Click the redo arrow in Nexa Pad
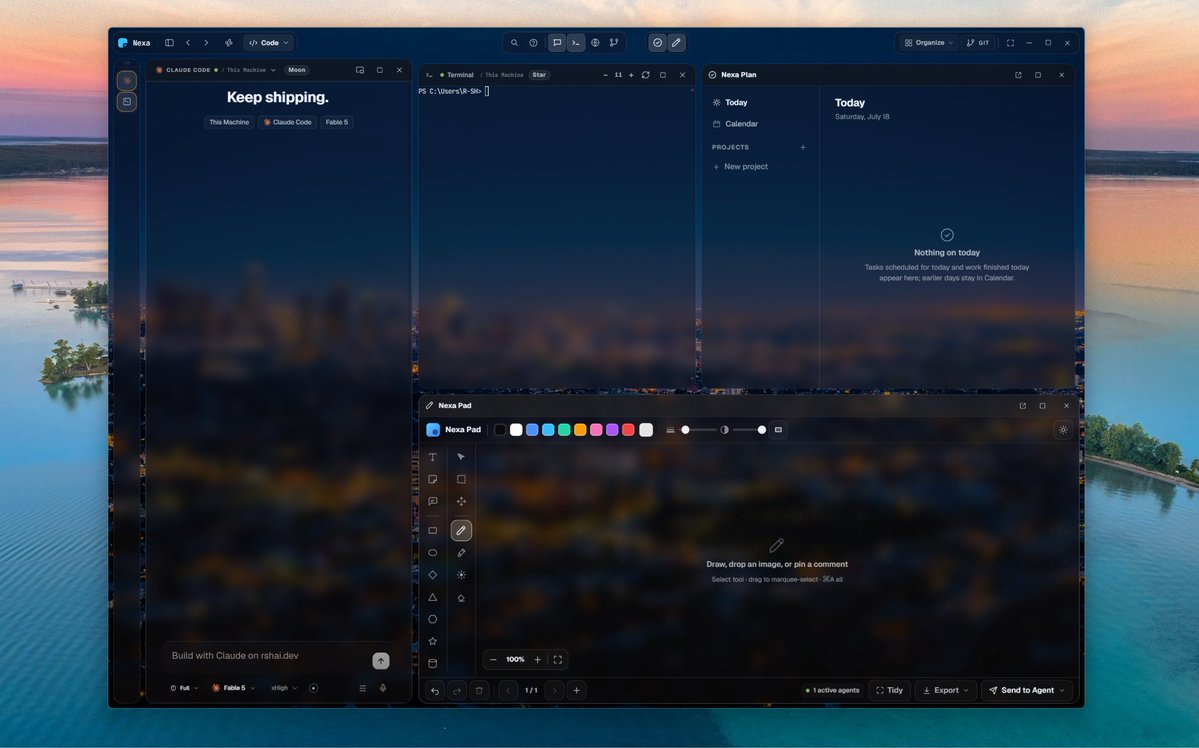Image resolution: width=1199 pixels, height=748 pixels. pyautogui.click(x=457, y=691)
